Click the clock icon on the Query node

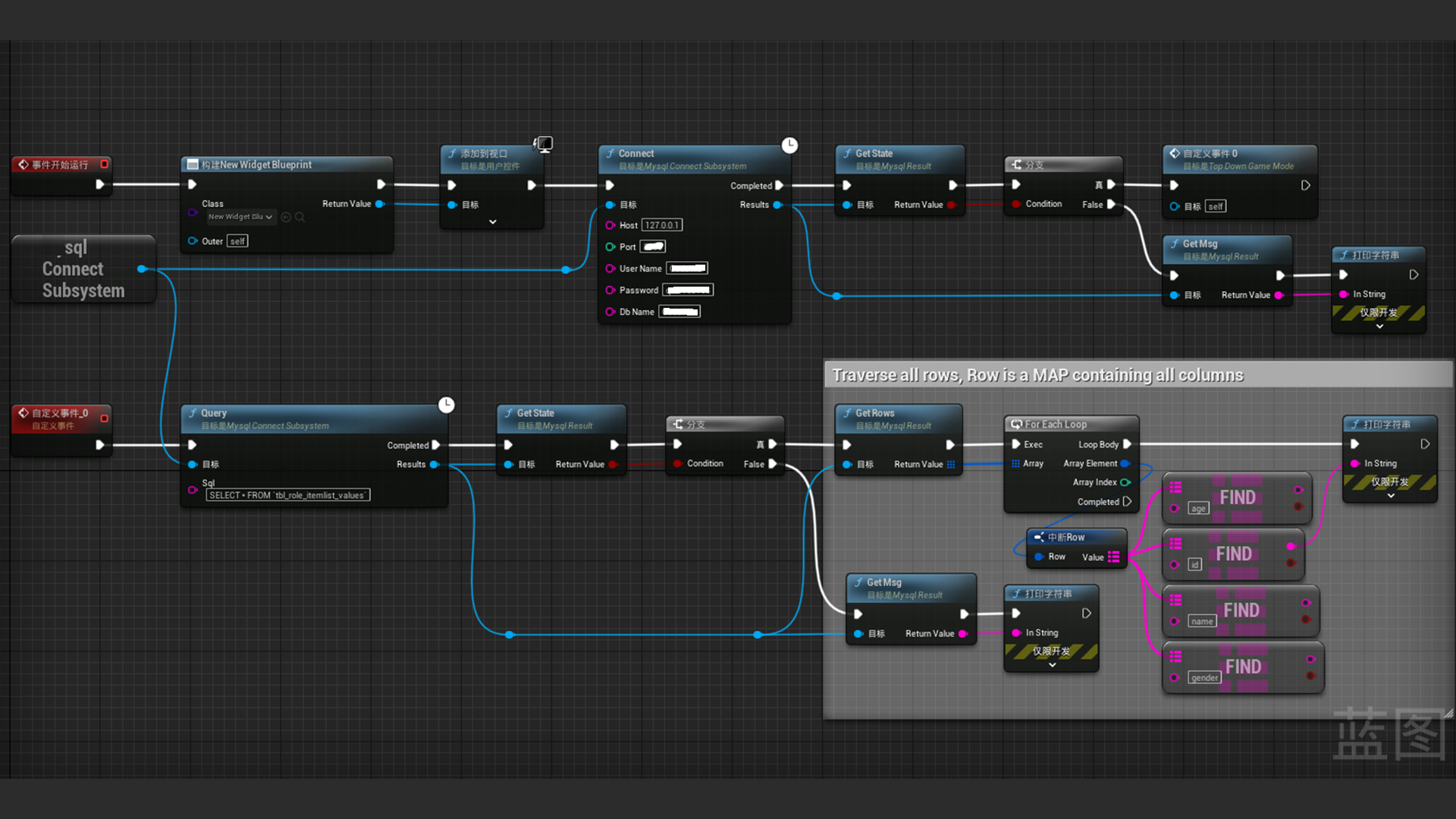[447, 405]
